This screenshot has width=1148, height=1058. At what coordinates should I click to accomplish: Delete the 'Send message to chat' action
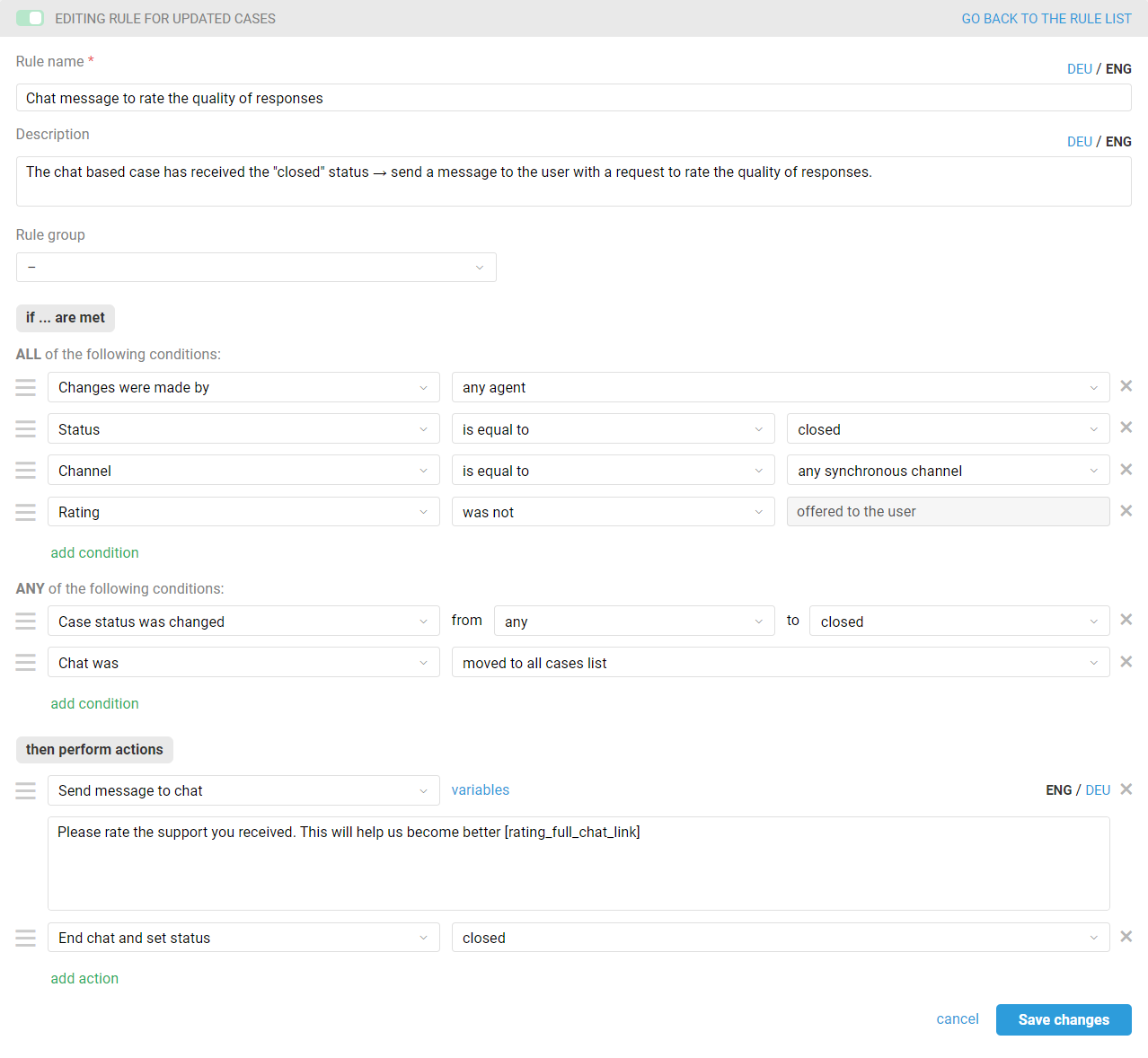coord(1126,789)
